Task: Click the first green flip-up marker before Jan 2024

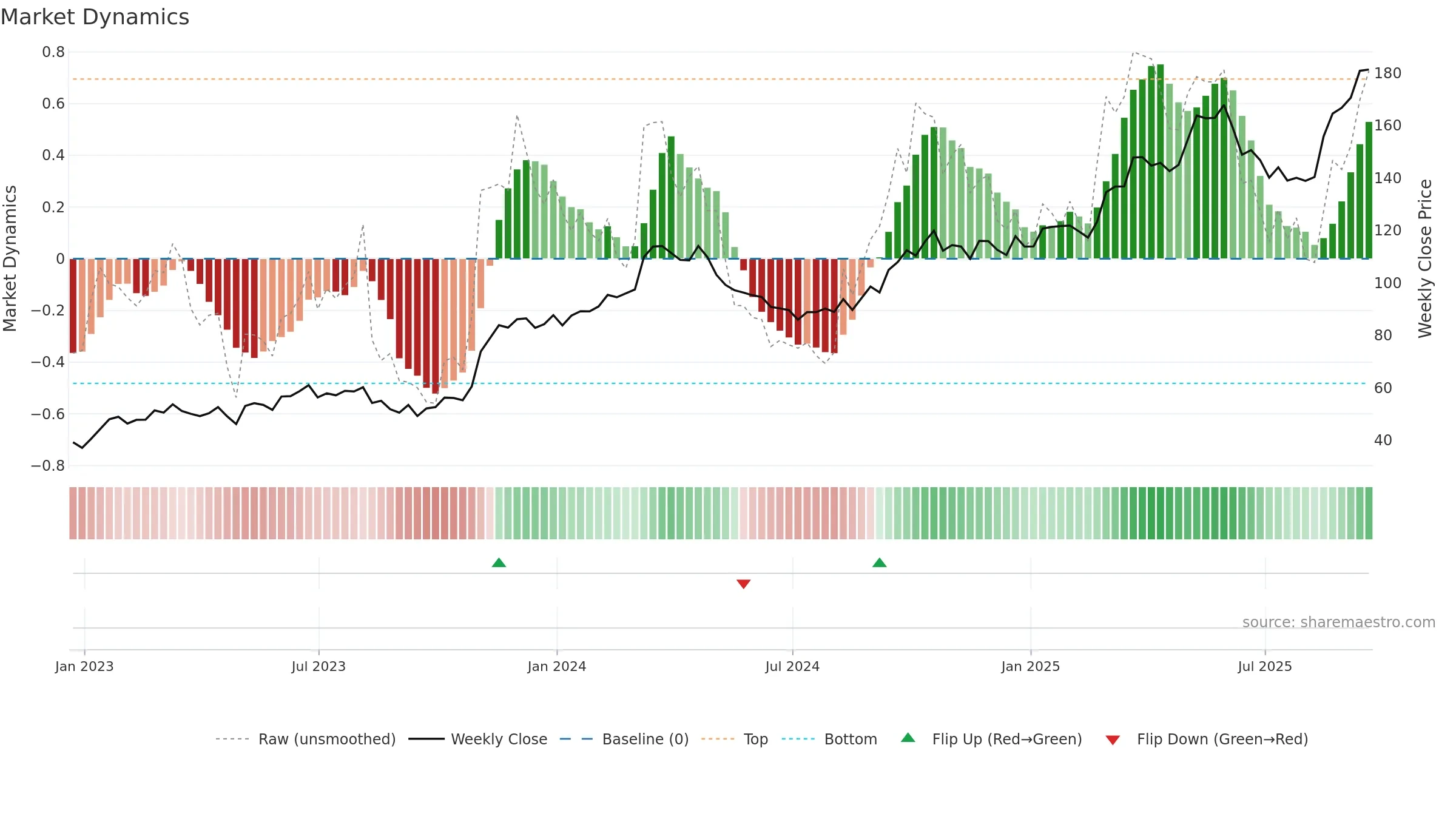Action: click(499, 562)
